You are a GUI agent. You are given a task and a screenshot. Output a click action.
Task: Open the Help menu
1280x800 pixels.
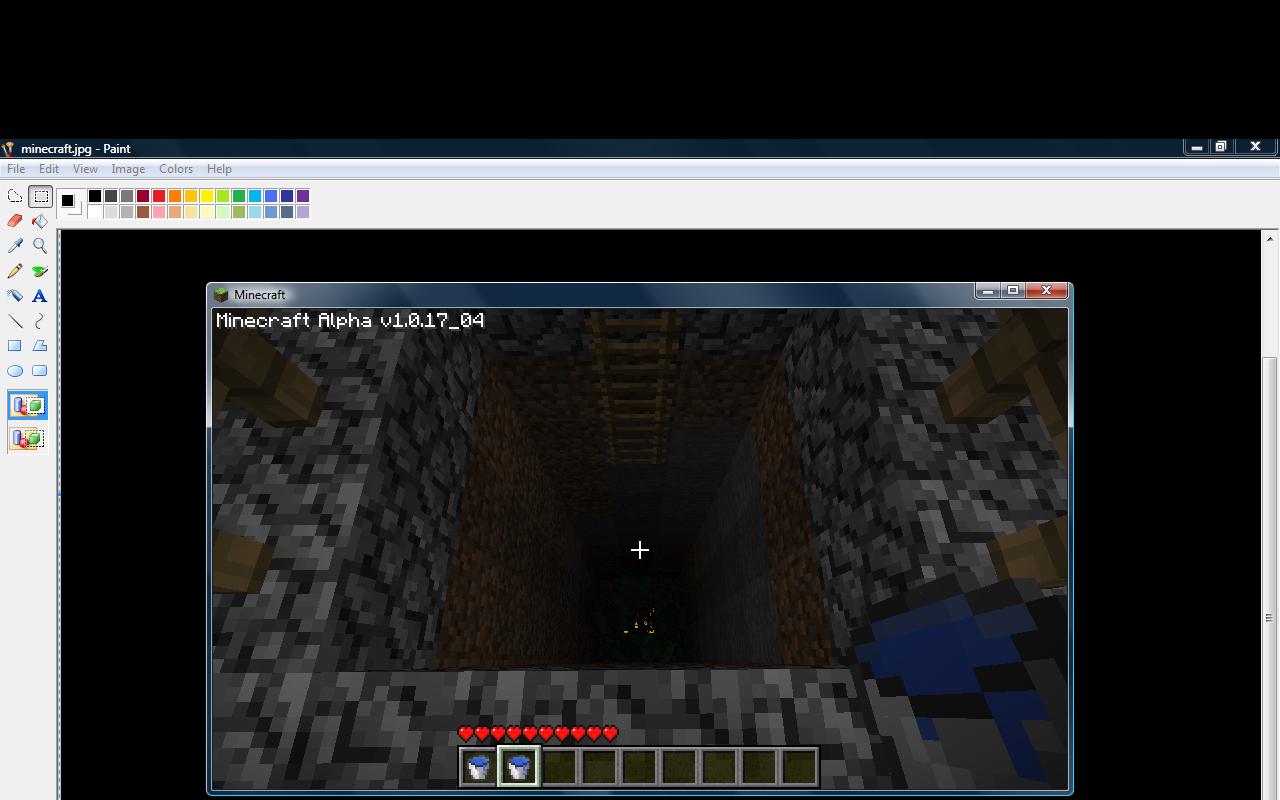click(219, 169)
